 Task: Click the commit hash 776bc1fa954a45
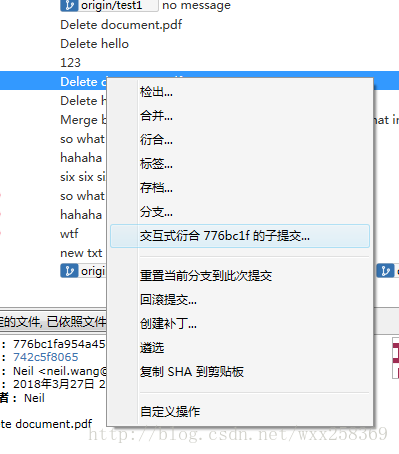(x=59, y=344)
